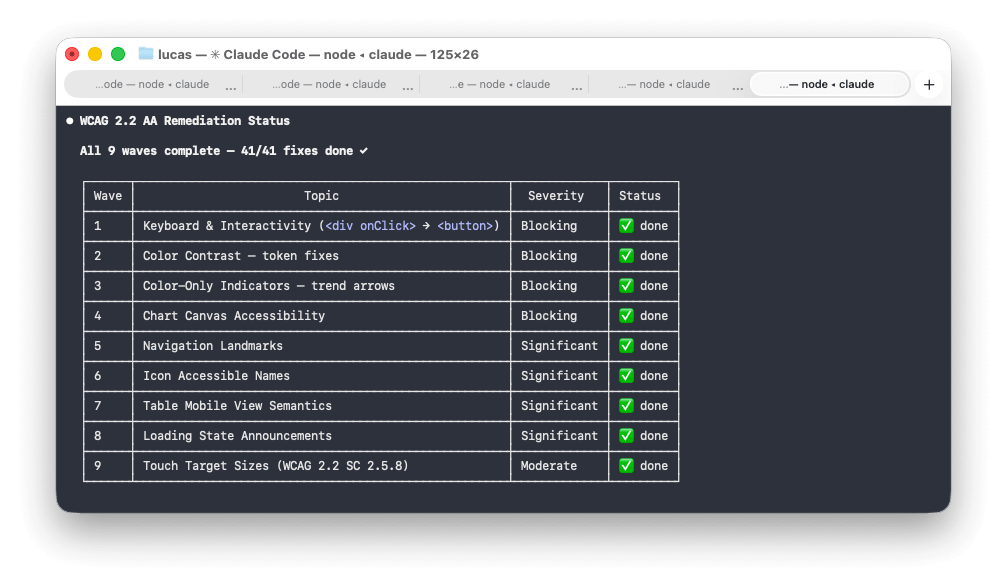
Task: Click the green check for Chart Canvas Accessibility
Action: 627,316
